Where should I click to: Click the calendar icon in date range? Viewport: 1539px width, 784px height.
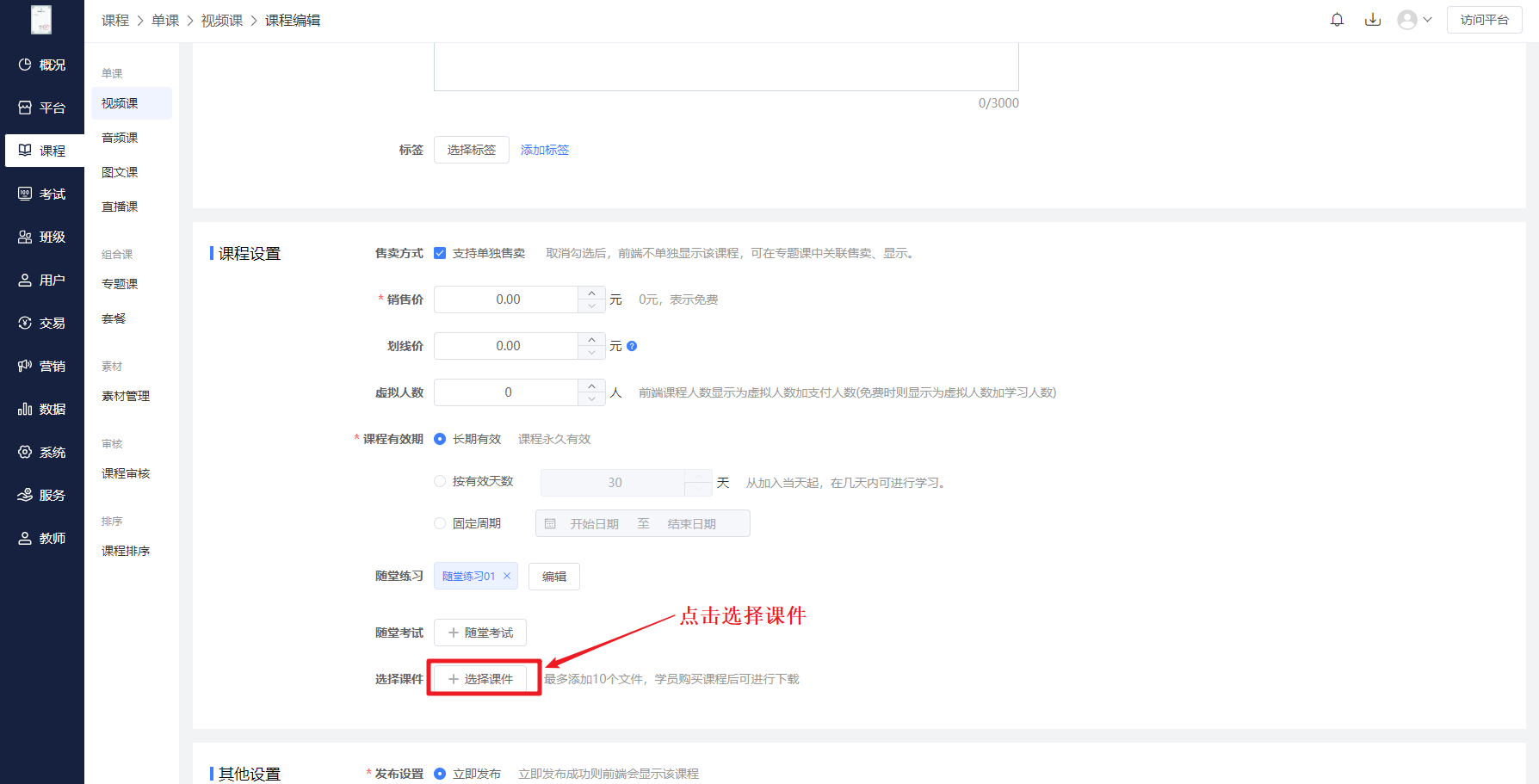[550, 523]
